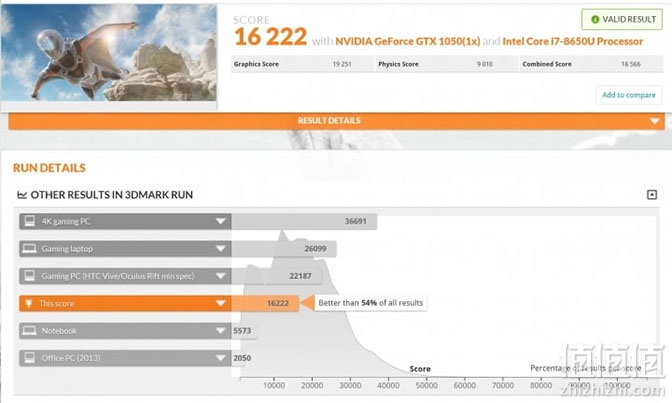Click the RUN DETAILS heading
The height and width of the screenshot is (403, 672).
click(49, 168)
